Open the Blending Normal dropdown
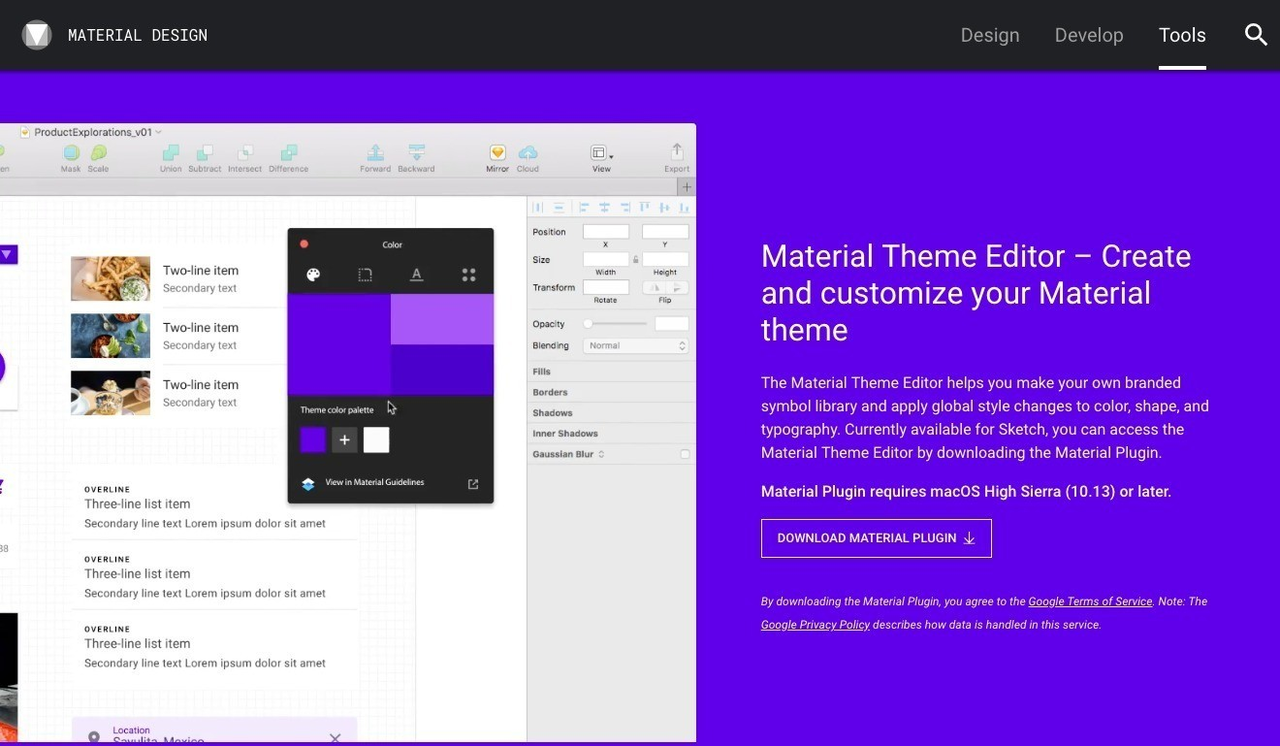1280x746 pixels. [637, 346]
